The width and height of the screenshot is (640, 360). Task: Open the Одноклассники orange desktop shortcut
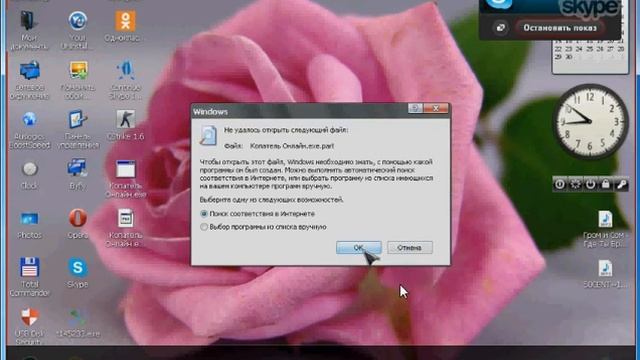point(125,25)
